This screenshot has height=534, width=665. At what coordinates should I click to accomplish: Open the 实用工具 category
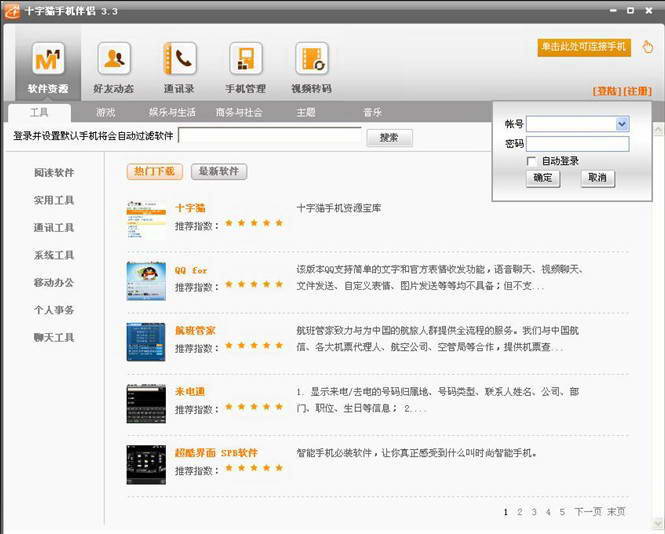tap(54, 200)
